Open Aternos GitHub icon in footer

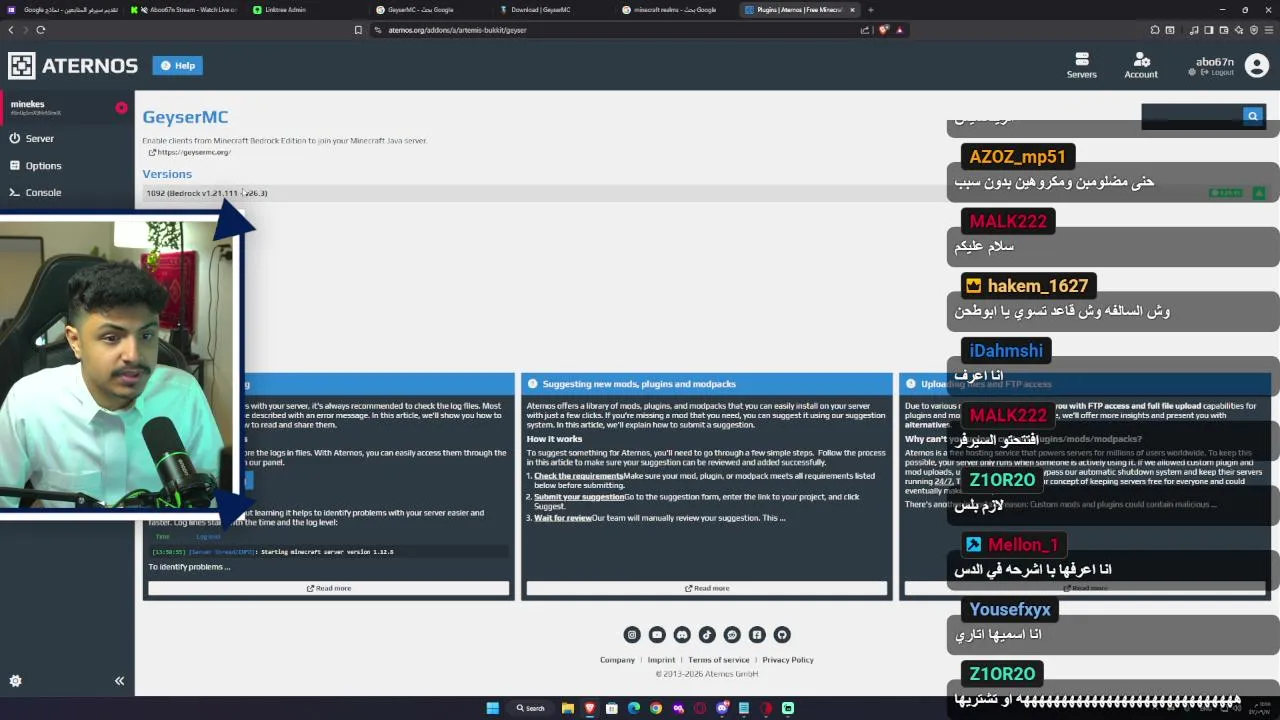(782, 635)
